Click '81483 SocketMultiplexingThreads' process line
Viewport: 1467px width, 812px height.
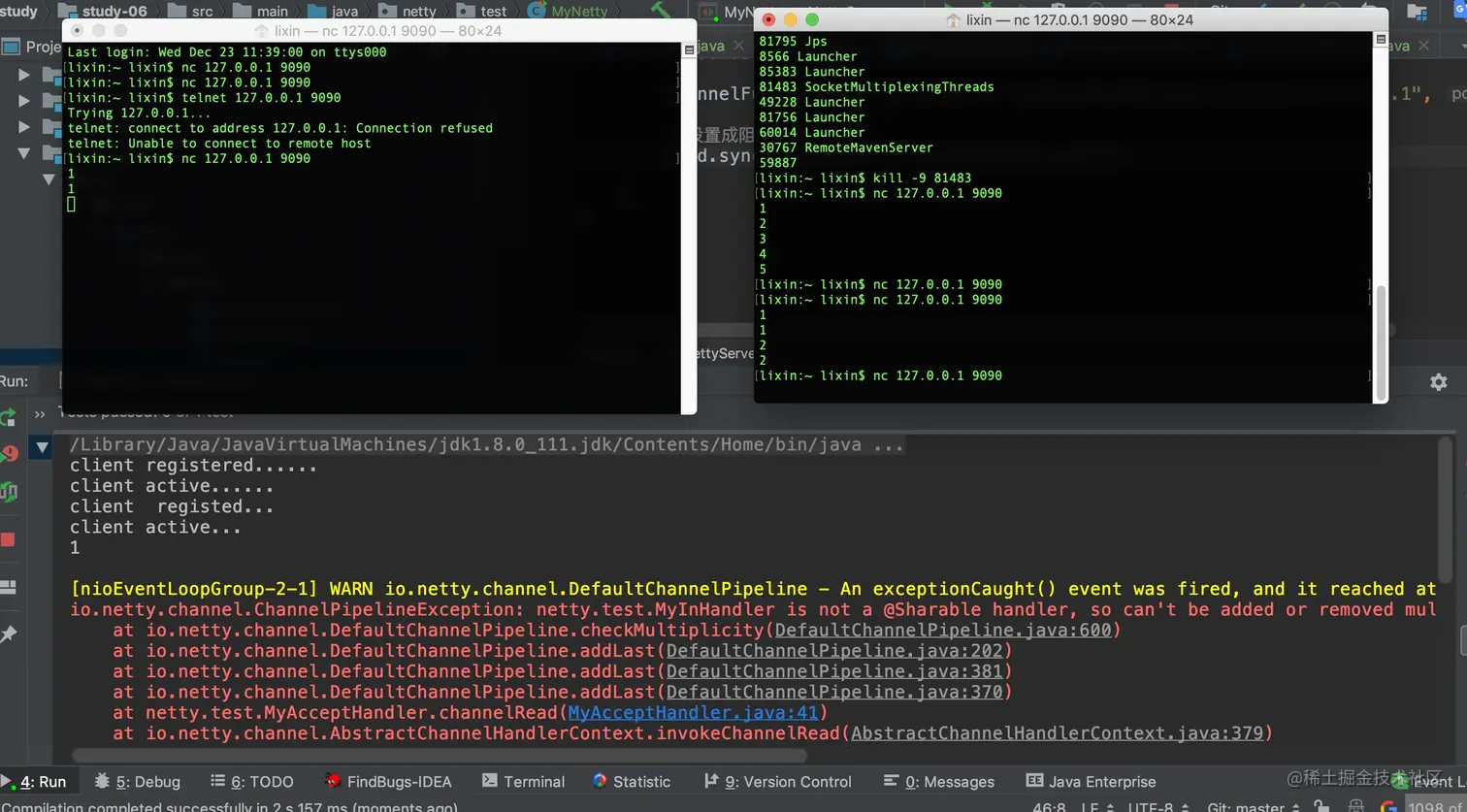pos(877,86)
